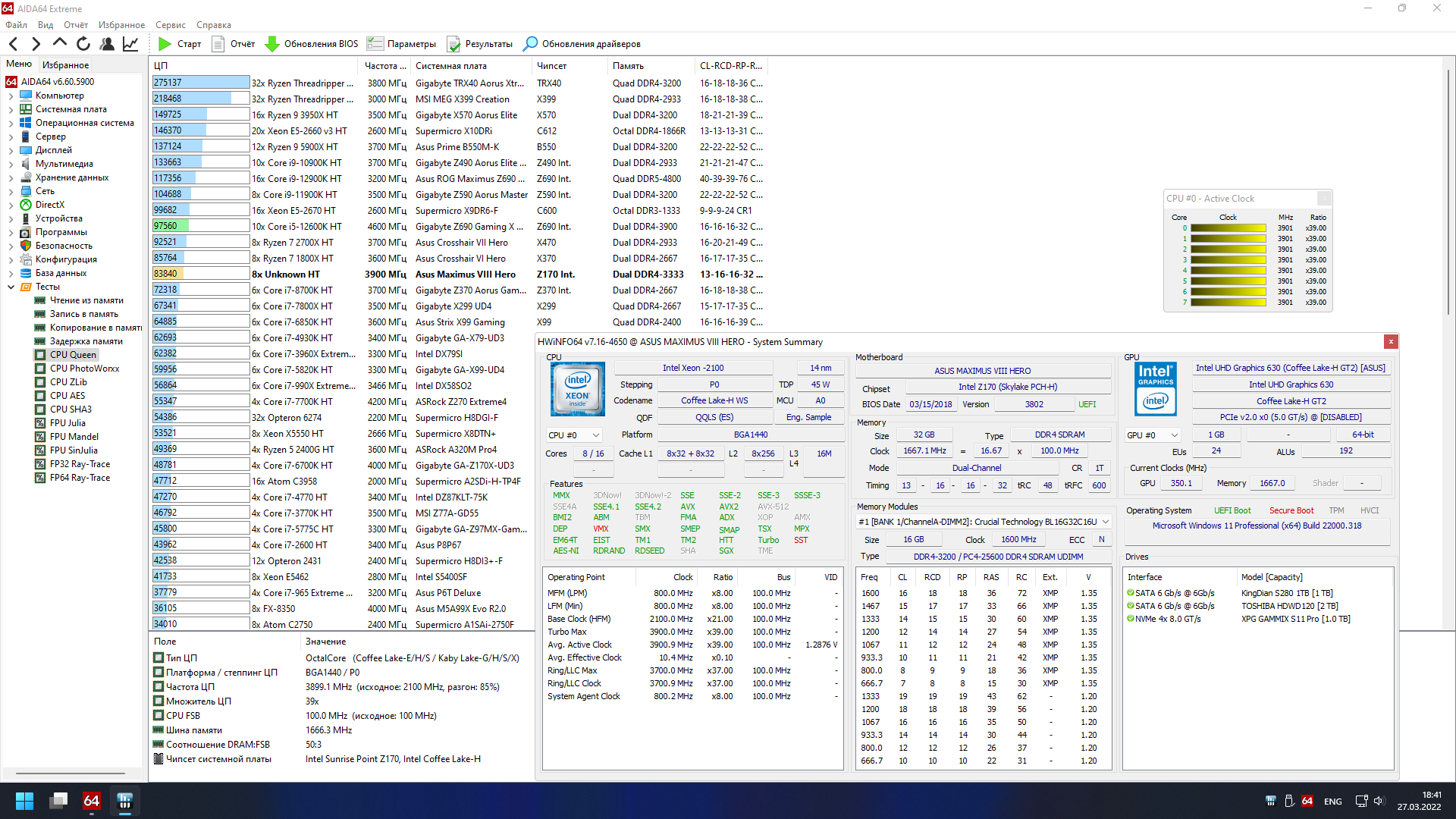Viewport: 1456px width, 819px height.
Task: Toggle checkbox next to Множитель ЦП
Action: point(158,701)
